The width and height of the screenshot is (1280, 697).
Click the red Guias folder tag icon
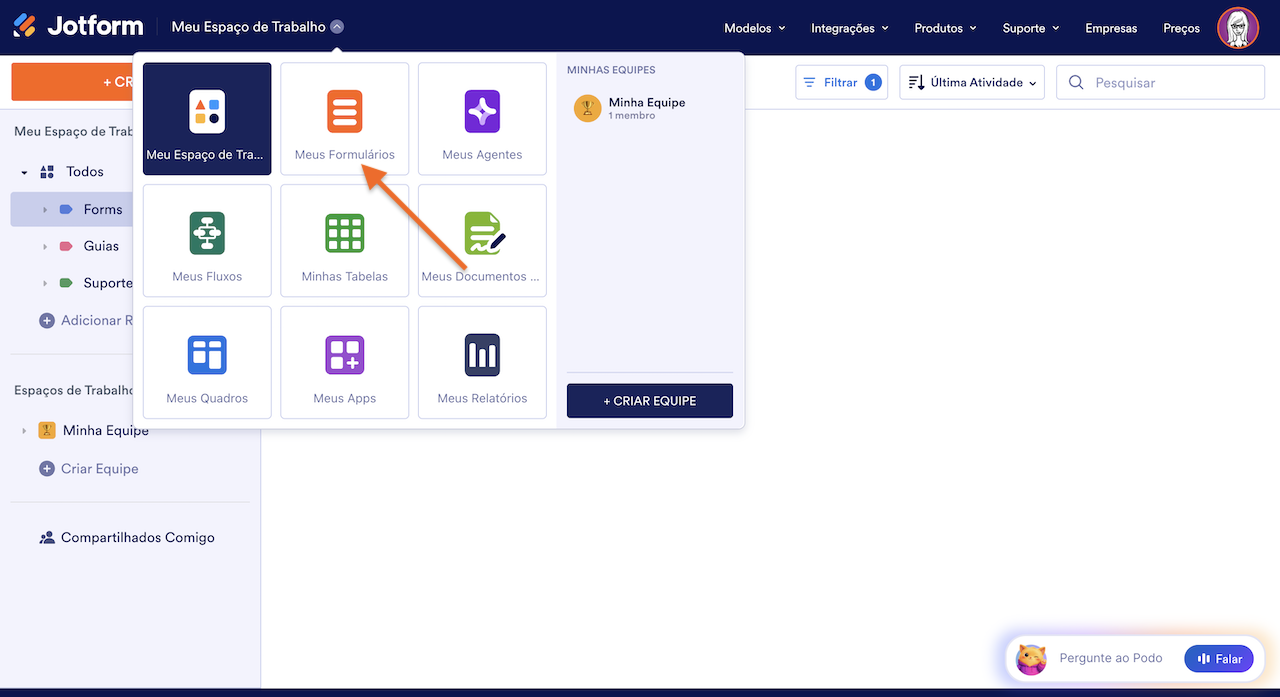pyautogui.click(x=66, y=246)
